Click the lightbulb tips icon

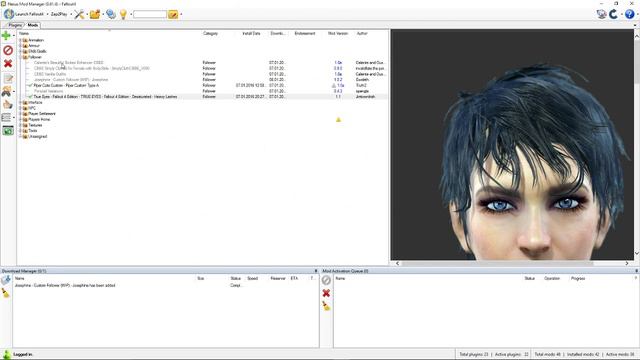pyautogui.click(x=123, y=14)
